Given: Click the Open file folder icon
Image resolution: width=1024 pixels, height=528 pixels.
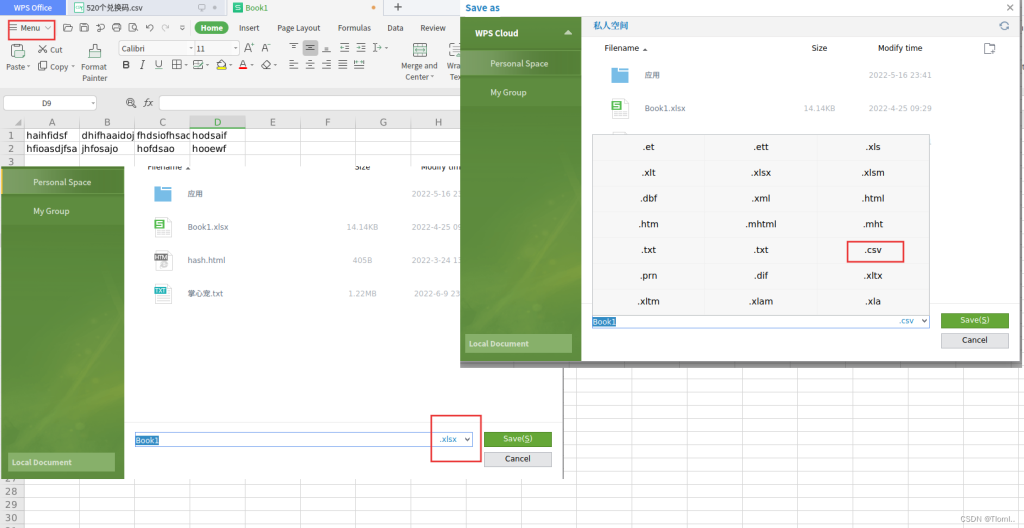Looking at the screenshot, I should point(68,28).
